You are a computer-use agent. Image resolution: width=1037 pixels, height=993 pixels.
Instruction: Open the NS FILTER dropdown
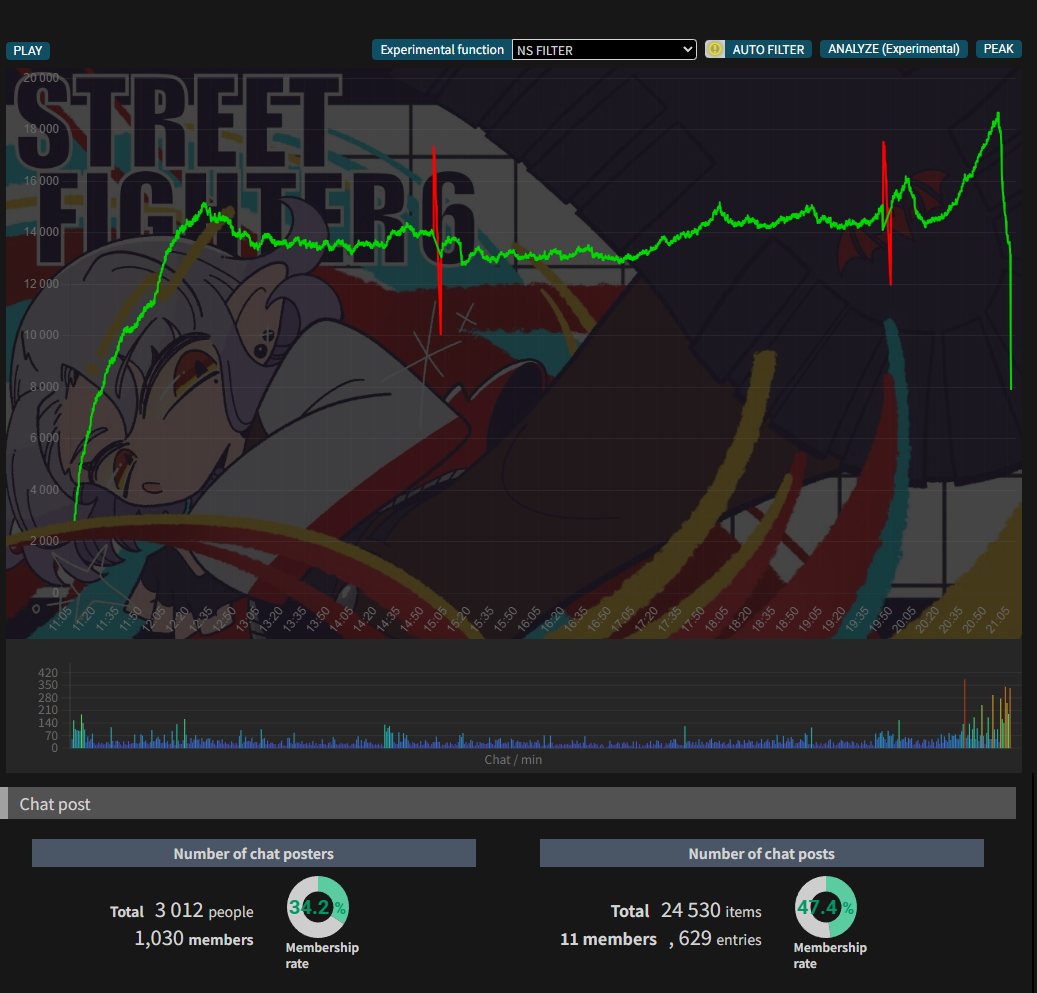(x=604, y=50)
